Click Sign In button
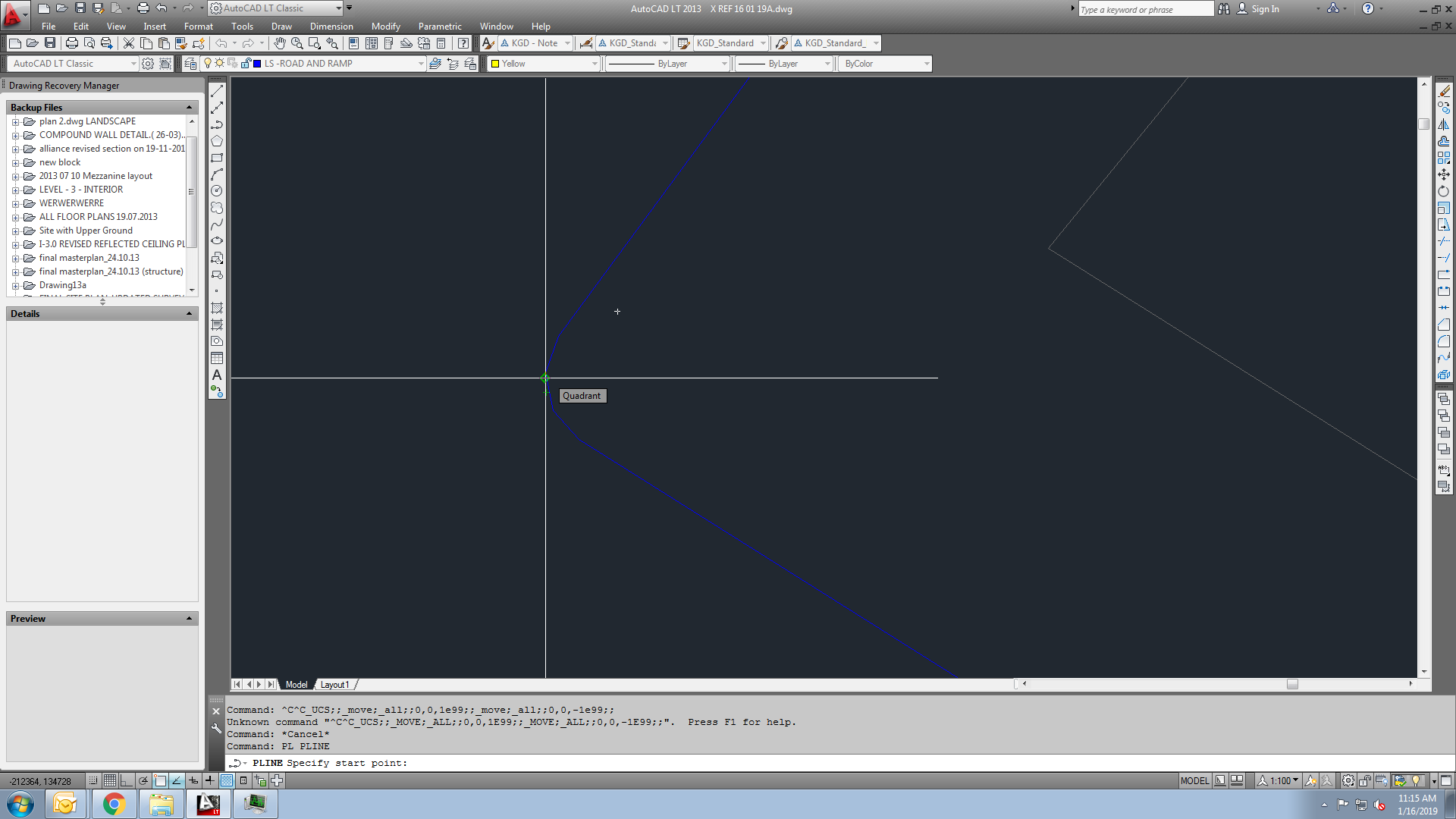 coord(1264,9)
